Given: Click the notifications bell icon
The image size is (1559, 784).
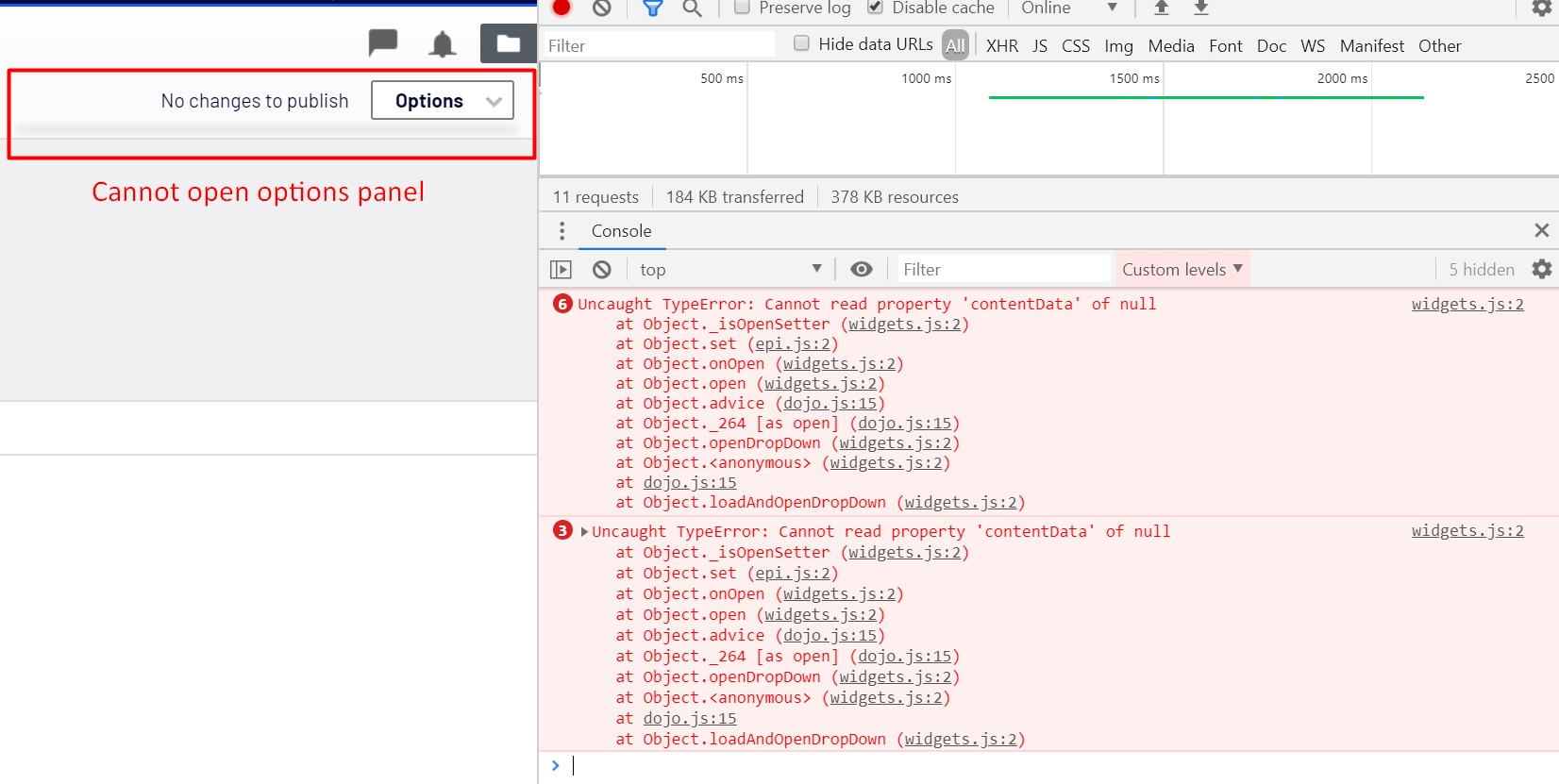Looking at the screenshot, I should coord(442,44).
